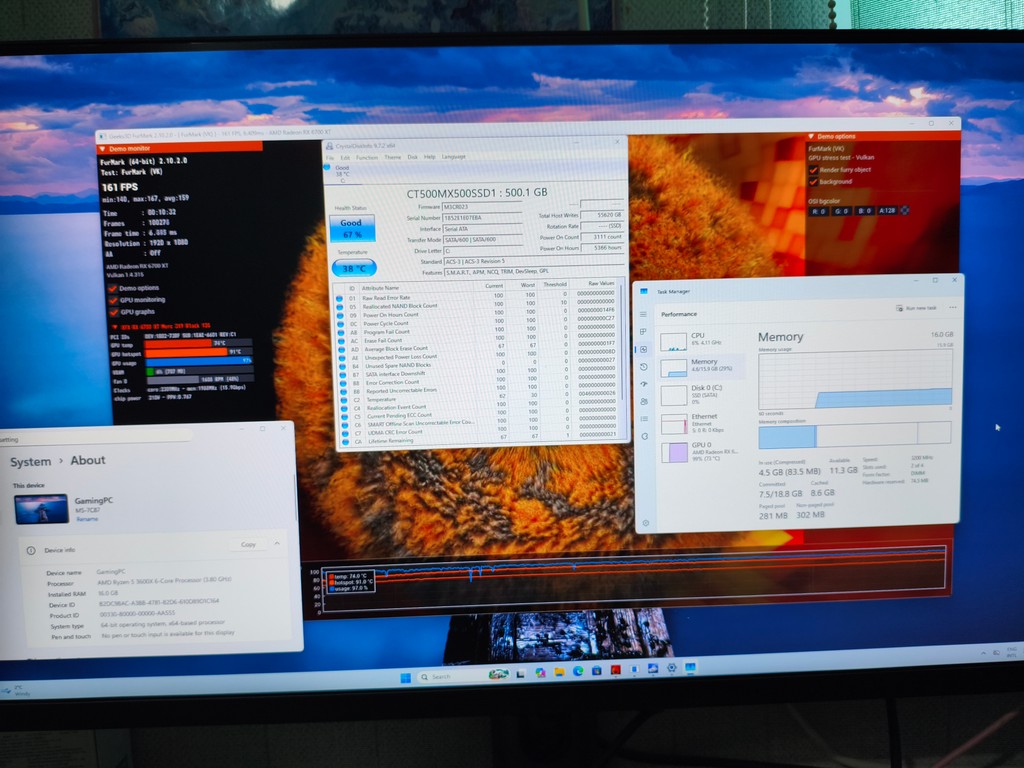The image size is (1024, 768).
Task: Open Edit menu in CrystalDiskInfo
Action: [345, 157]
